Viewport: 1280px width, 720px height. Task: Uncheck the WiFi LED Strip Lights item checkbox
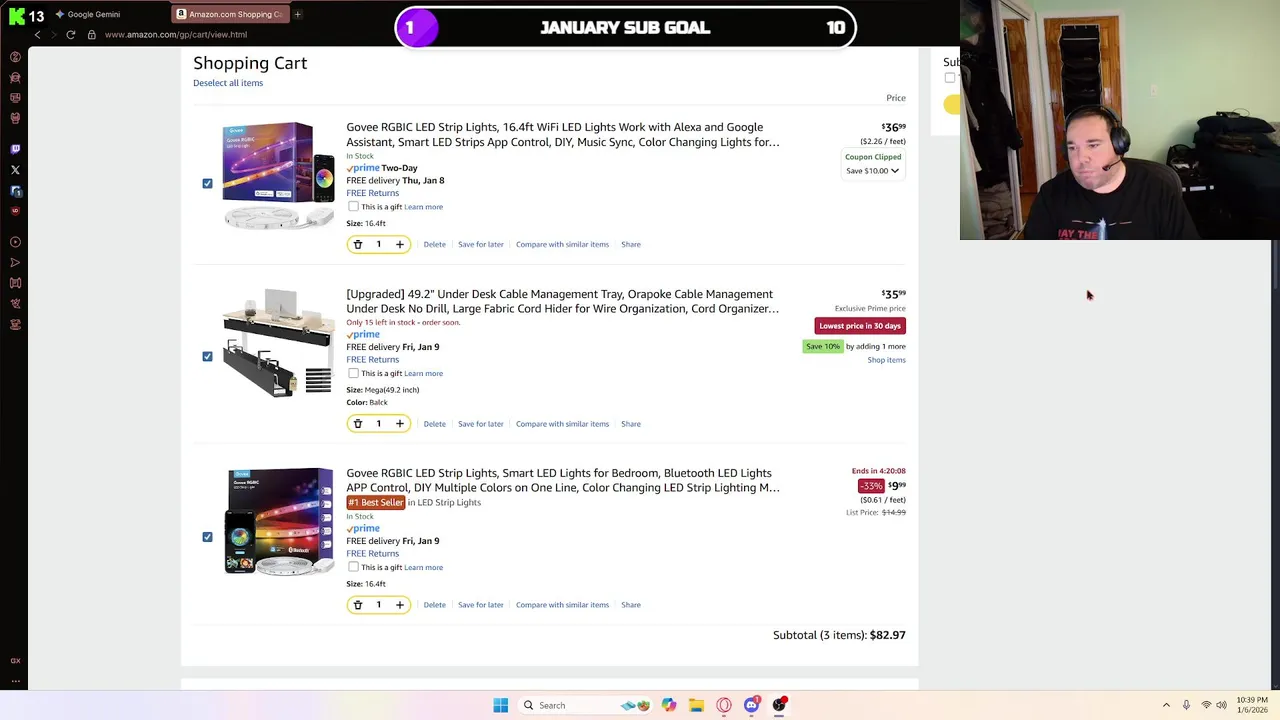point(207,184)
